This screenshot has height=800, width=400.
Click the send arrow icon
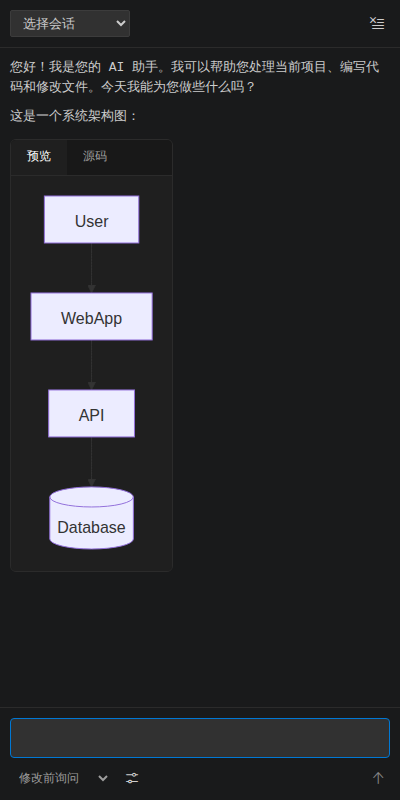378,778
